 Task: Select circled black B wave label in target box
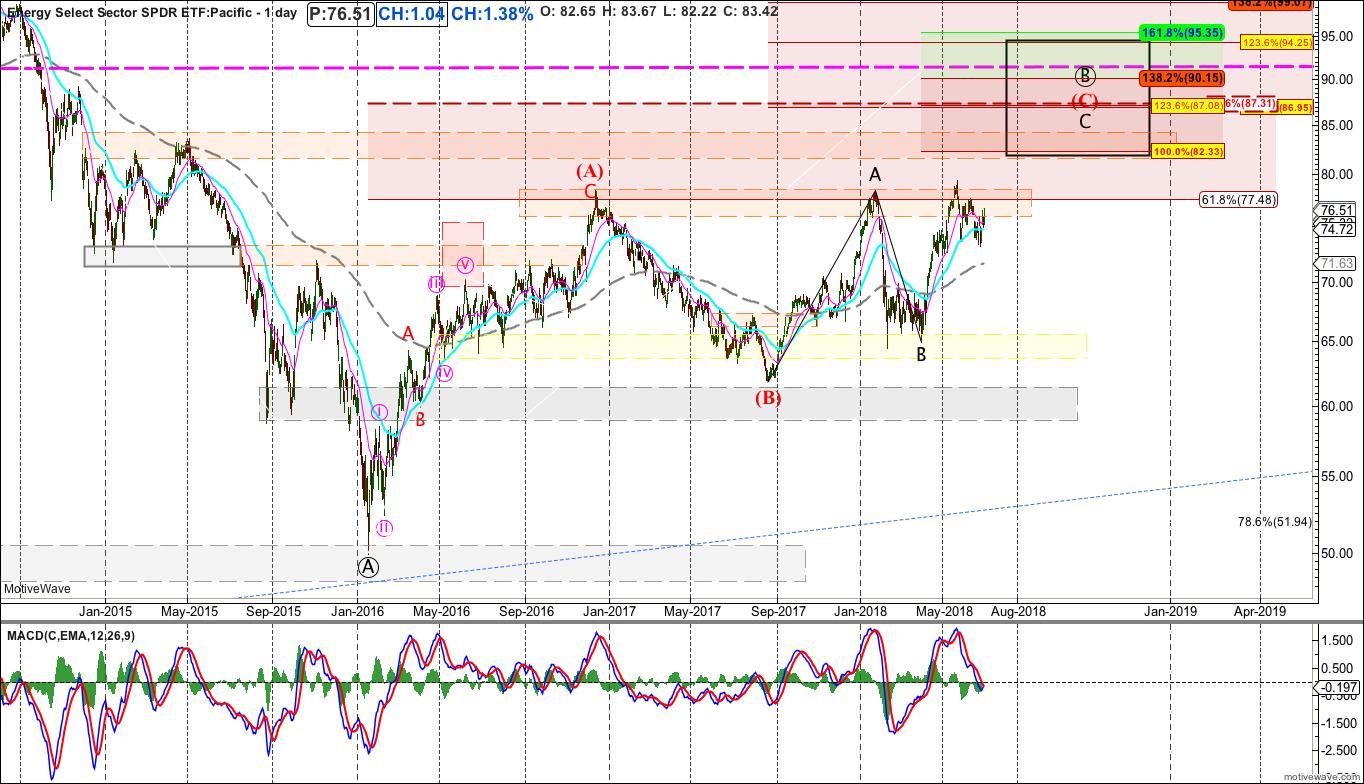point(1086,75)
